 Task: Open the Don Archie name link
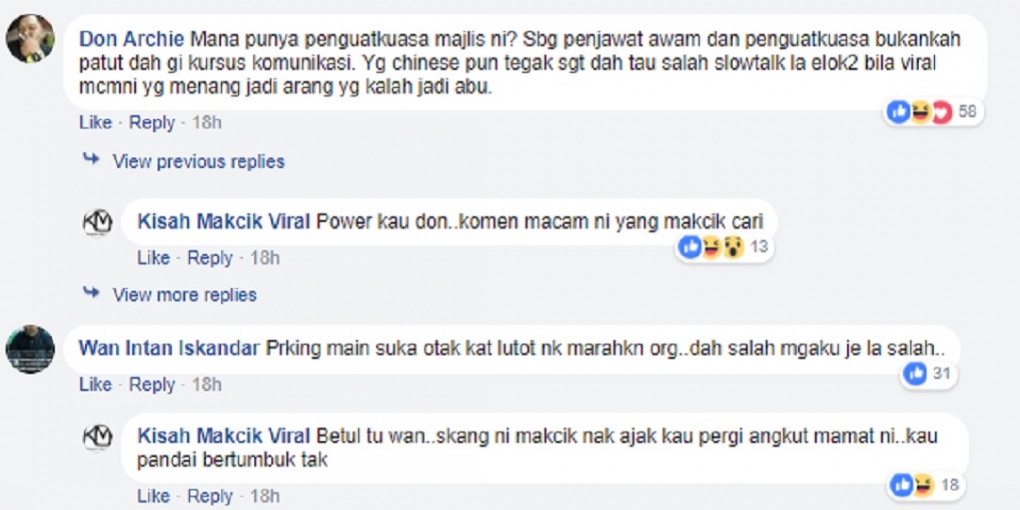point(133,39)
